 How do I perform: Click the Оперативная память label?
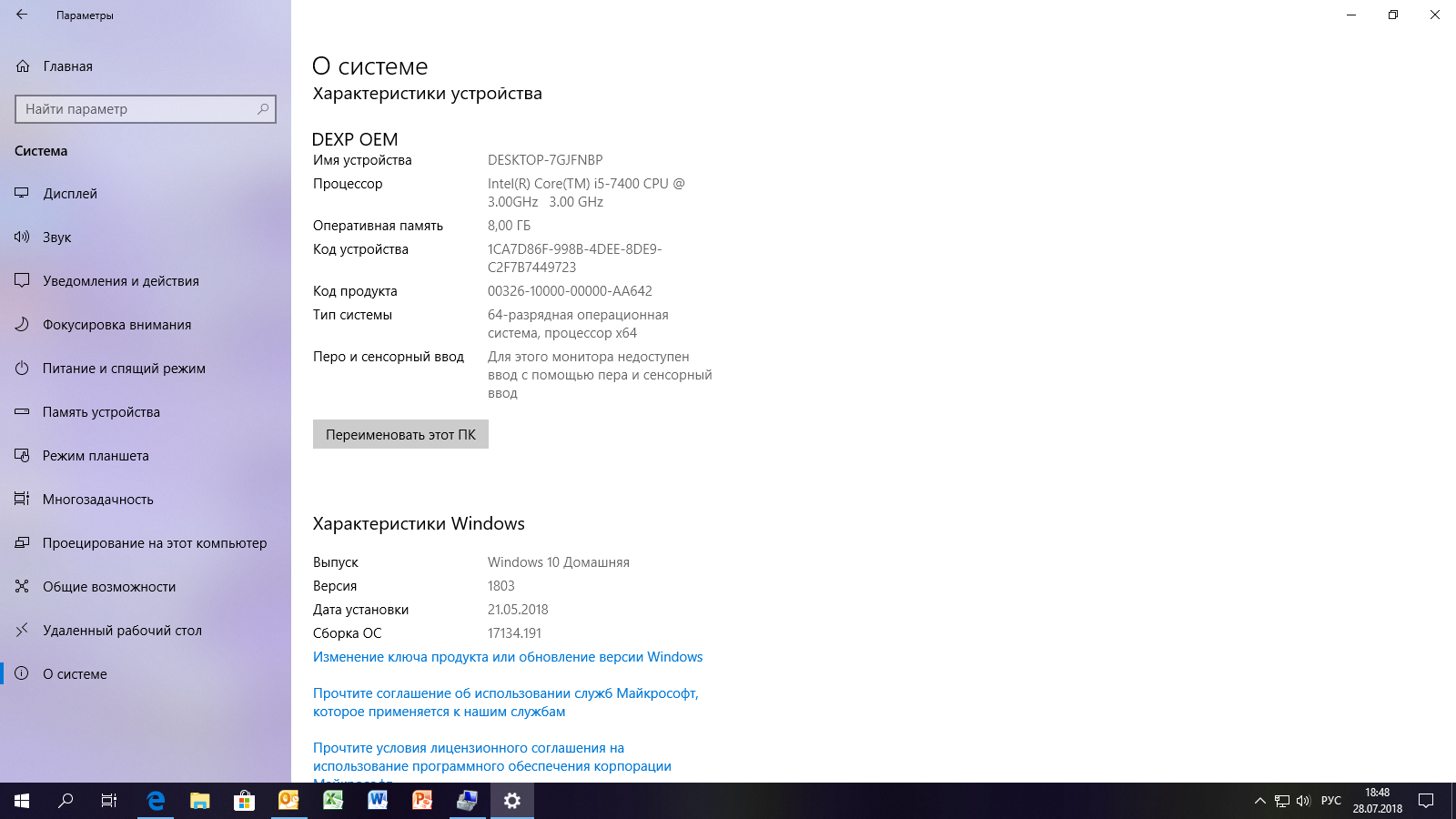pyautogui.click(x=378, y=226)
